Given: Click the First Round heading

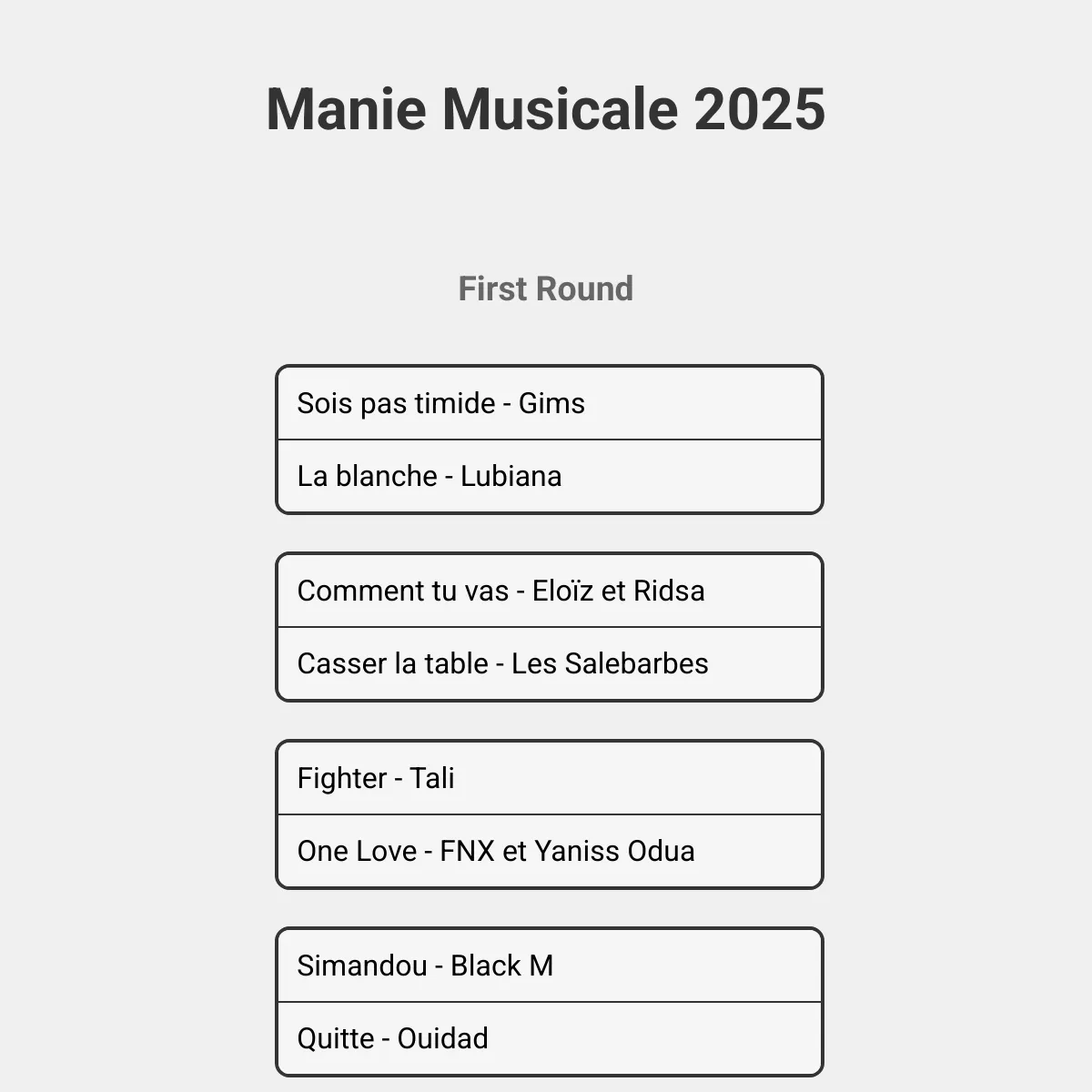Looking at the screenshot, I should [x=546, y=288].
